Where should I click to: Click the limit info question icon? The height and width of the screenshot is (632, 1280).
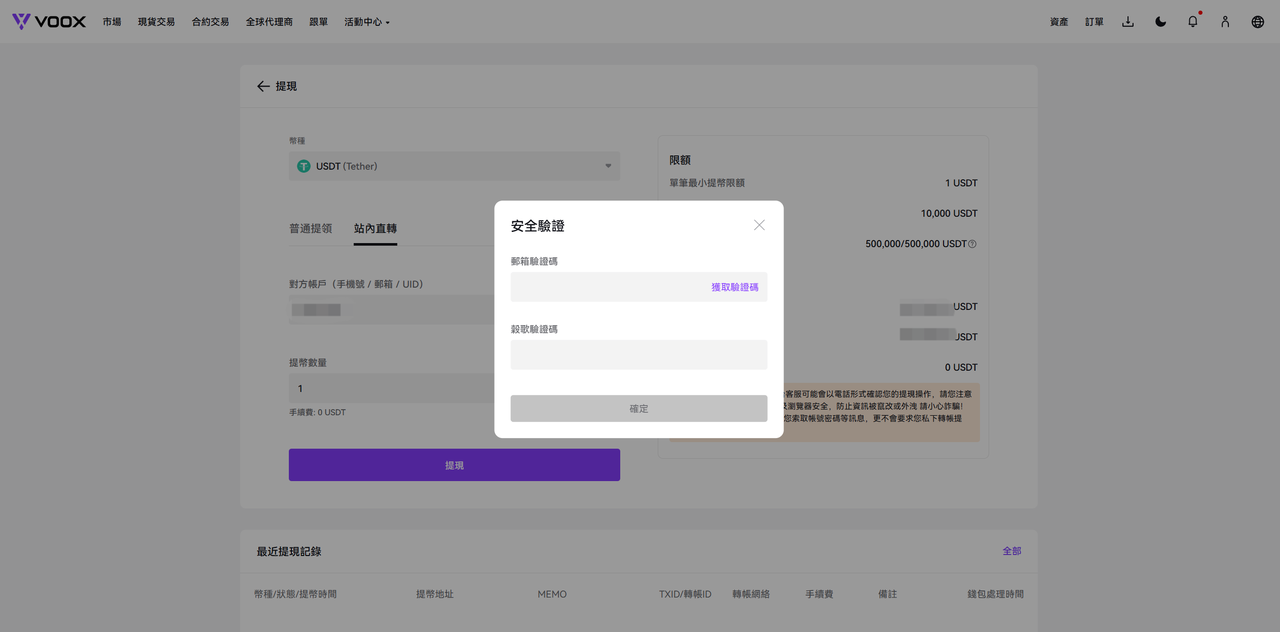click(972, 244)
